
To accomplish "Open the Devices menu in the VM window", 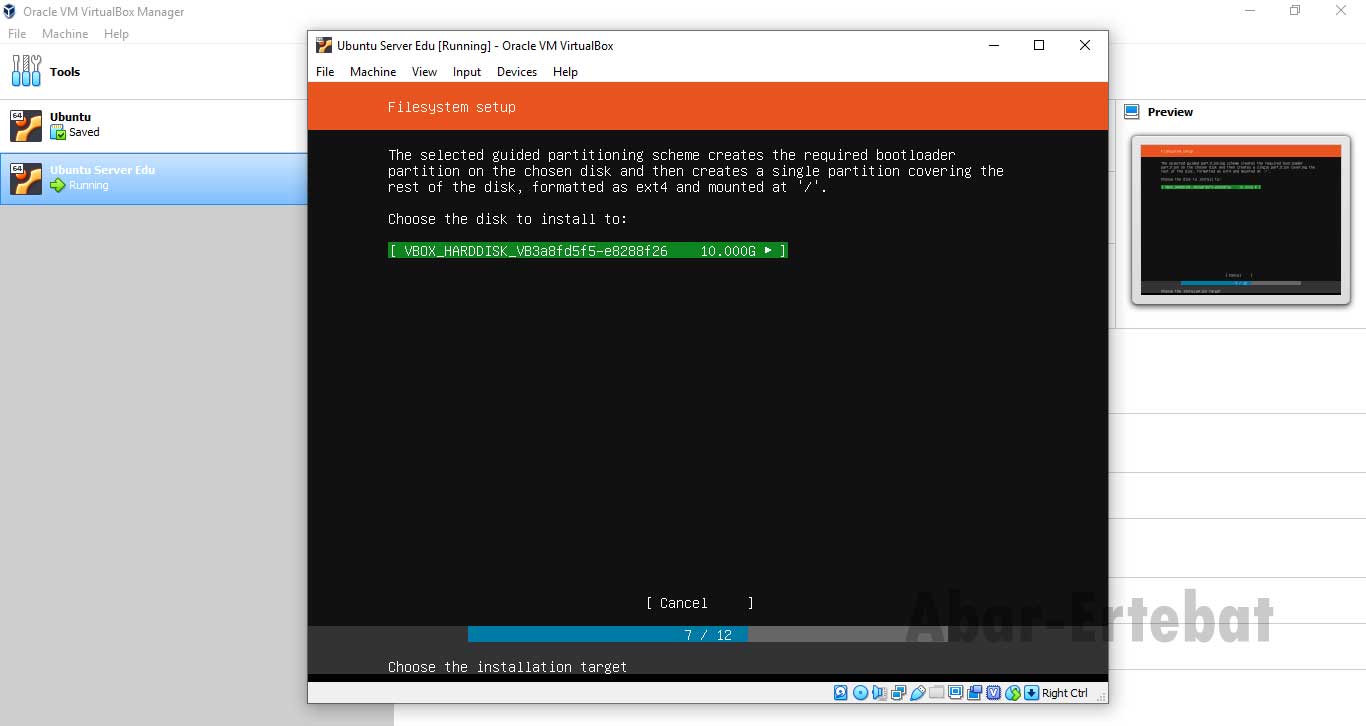I will tap(517, 72).
